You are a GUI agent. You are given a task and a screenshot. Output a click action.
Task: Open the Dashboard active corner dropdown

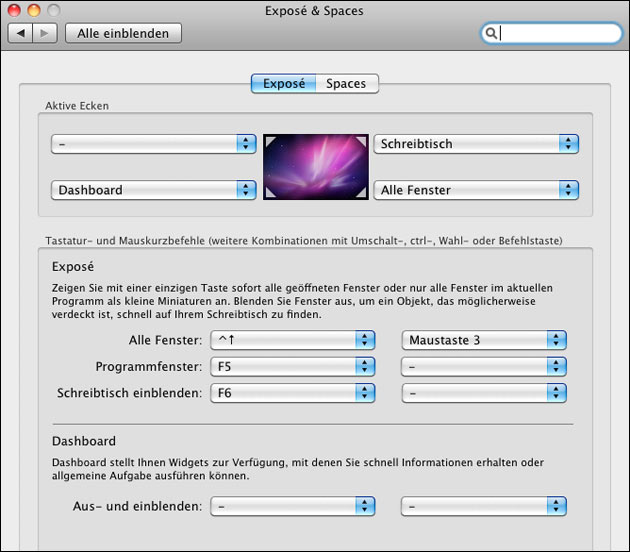tap(154, 190)
